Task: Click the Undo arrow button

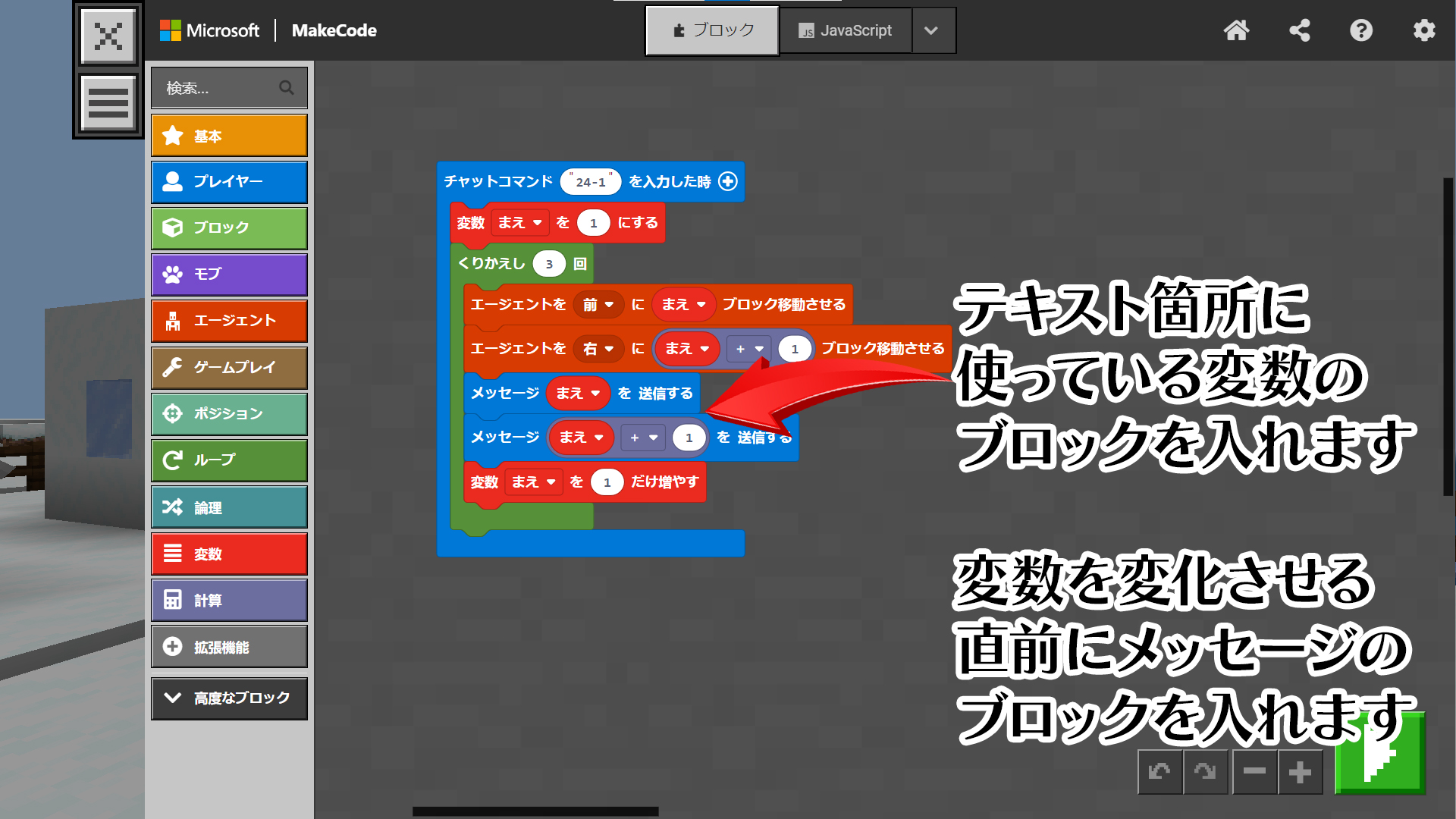Action: click(1159, 772)
